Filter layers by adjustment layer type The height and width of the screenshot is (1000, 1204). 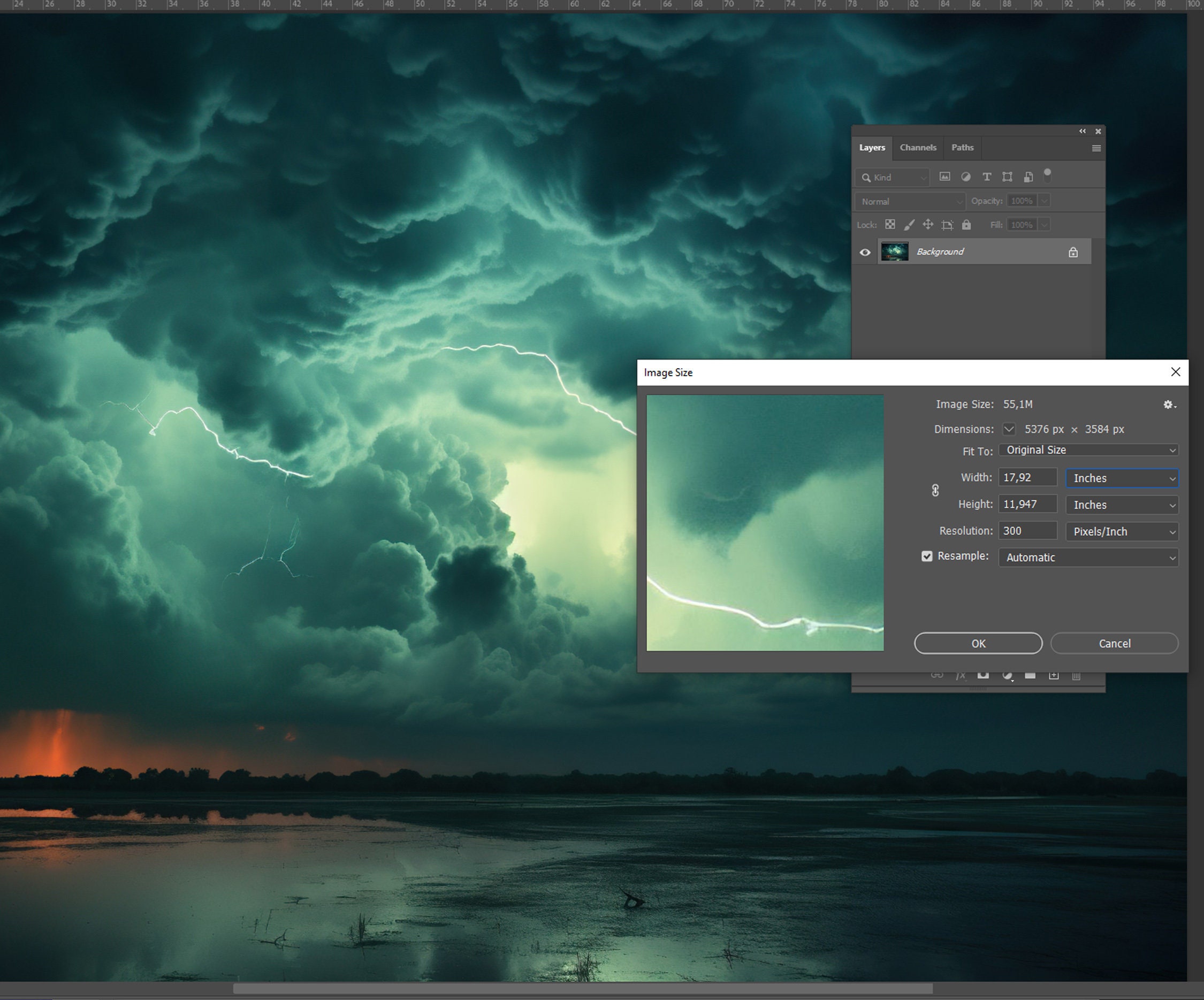coord(966,177)
